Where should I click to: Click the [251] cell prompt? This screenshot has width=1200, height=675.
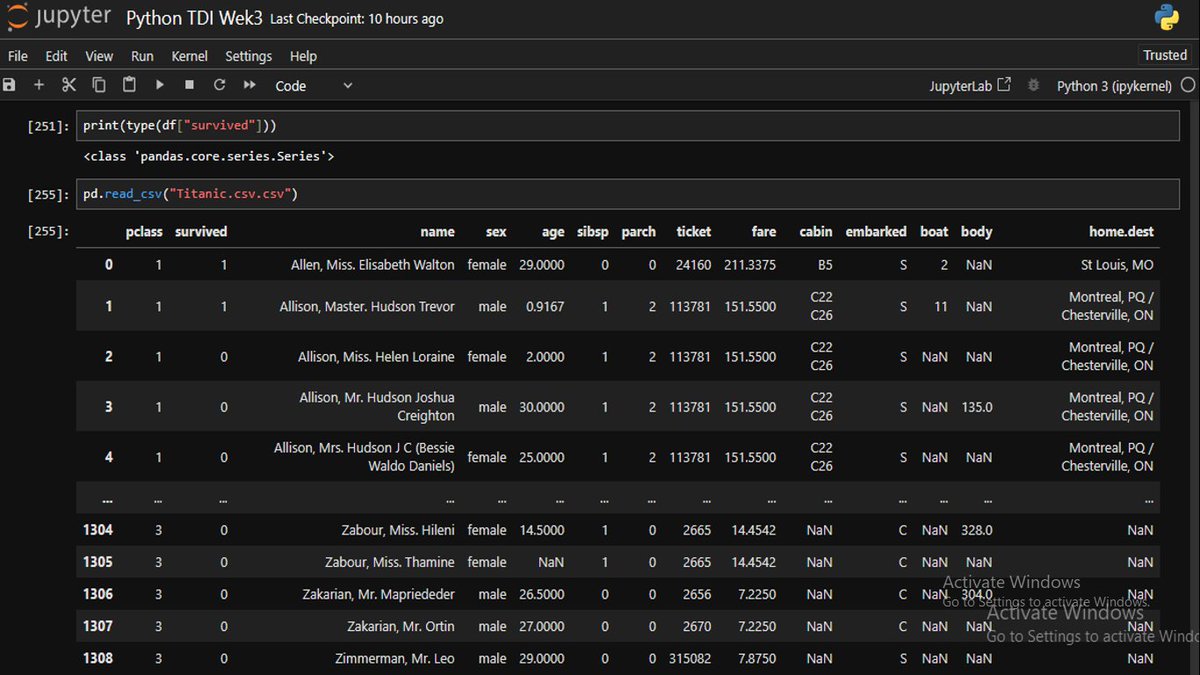(50, 126)
